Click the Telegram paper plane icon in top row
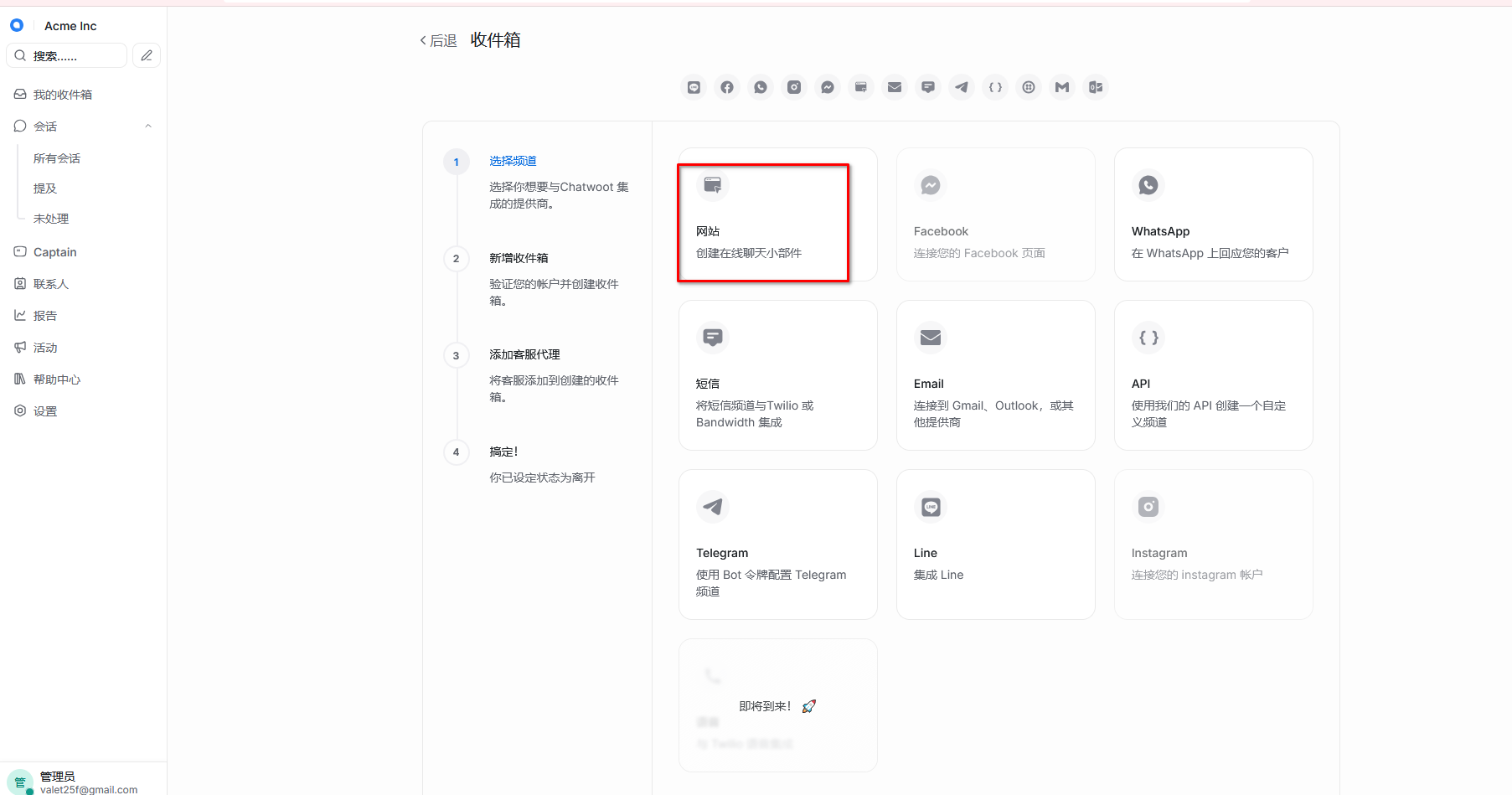Viewport: 1512px width, 795px height. click(962, 87)
